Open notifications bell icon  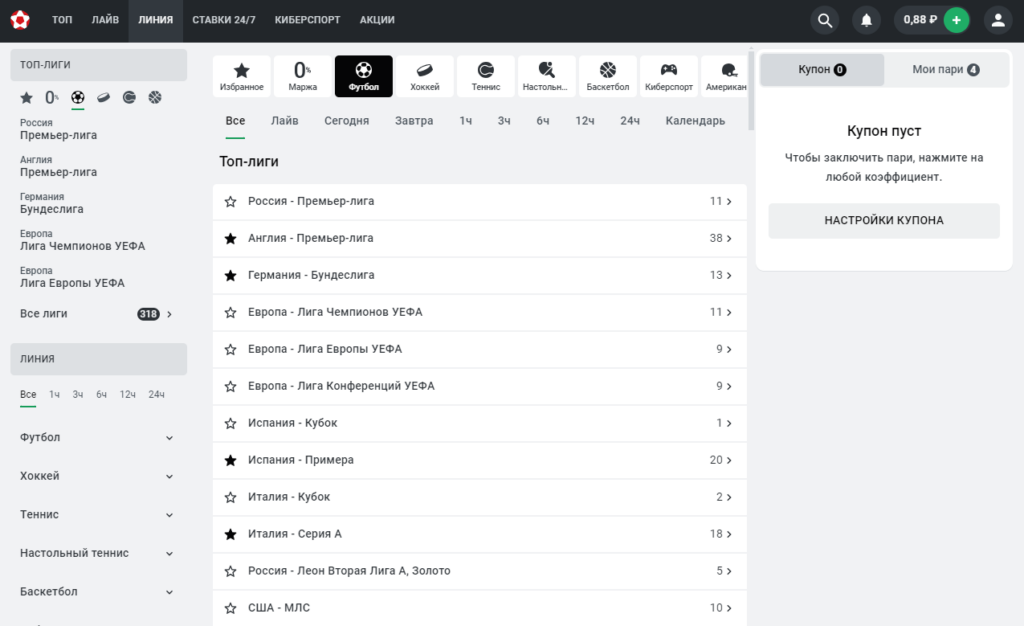coord(866,20)
